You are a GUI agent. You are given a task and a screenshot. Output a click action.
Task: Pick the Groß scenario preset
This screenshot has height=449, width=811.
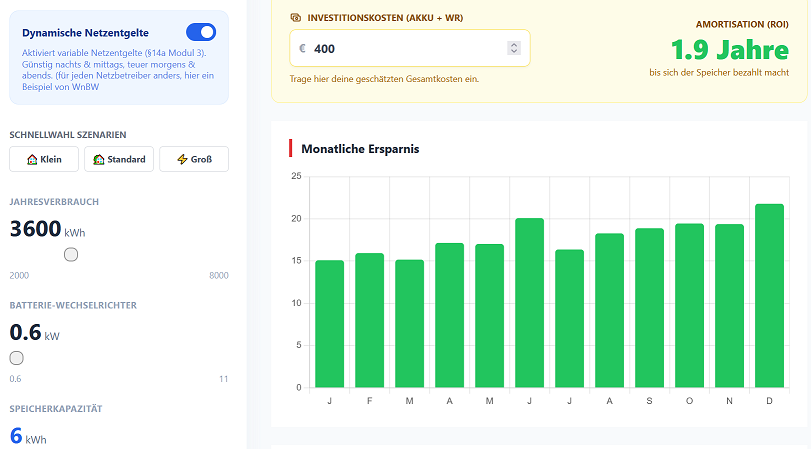click(194, 159)
